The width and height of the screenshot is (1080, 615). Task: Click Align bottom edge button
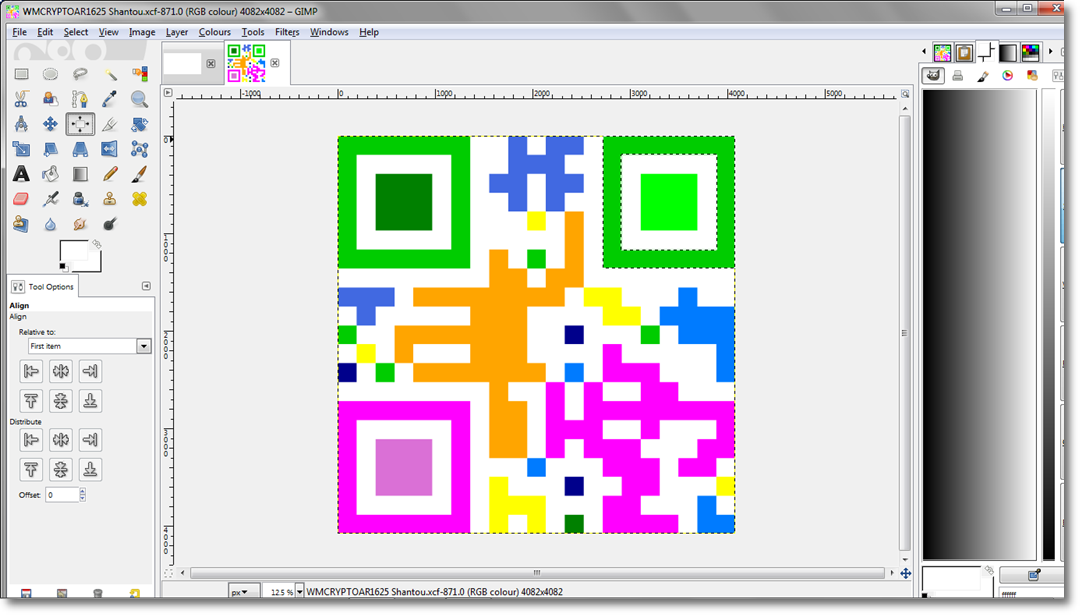90,401
